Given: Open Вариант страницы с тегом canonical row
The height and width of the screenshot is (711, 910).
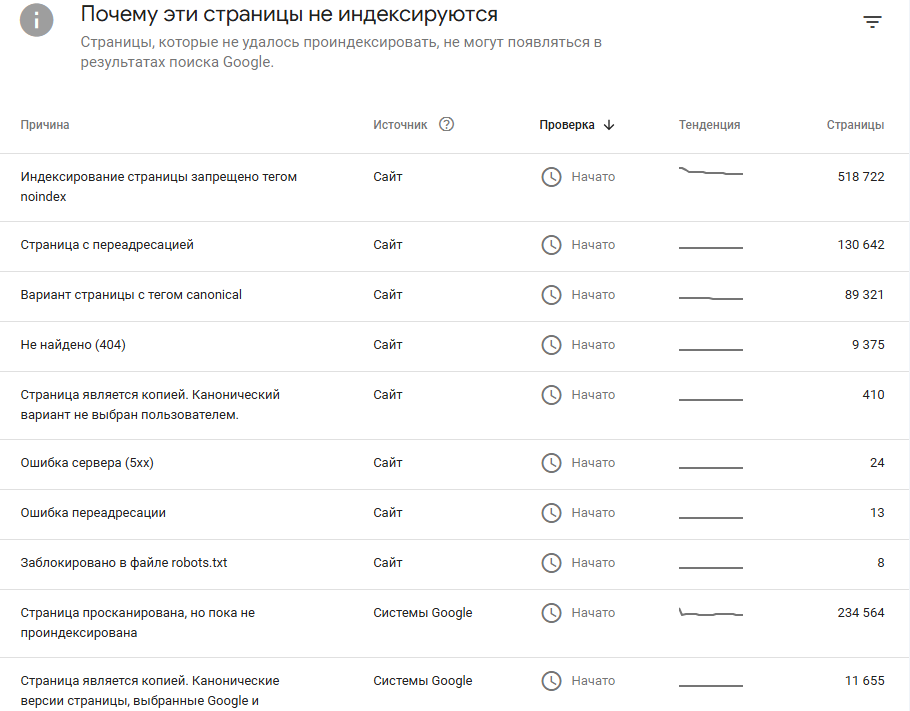Looking at the screenshot, I should click(131, 295).
